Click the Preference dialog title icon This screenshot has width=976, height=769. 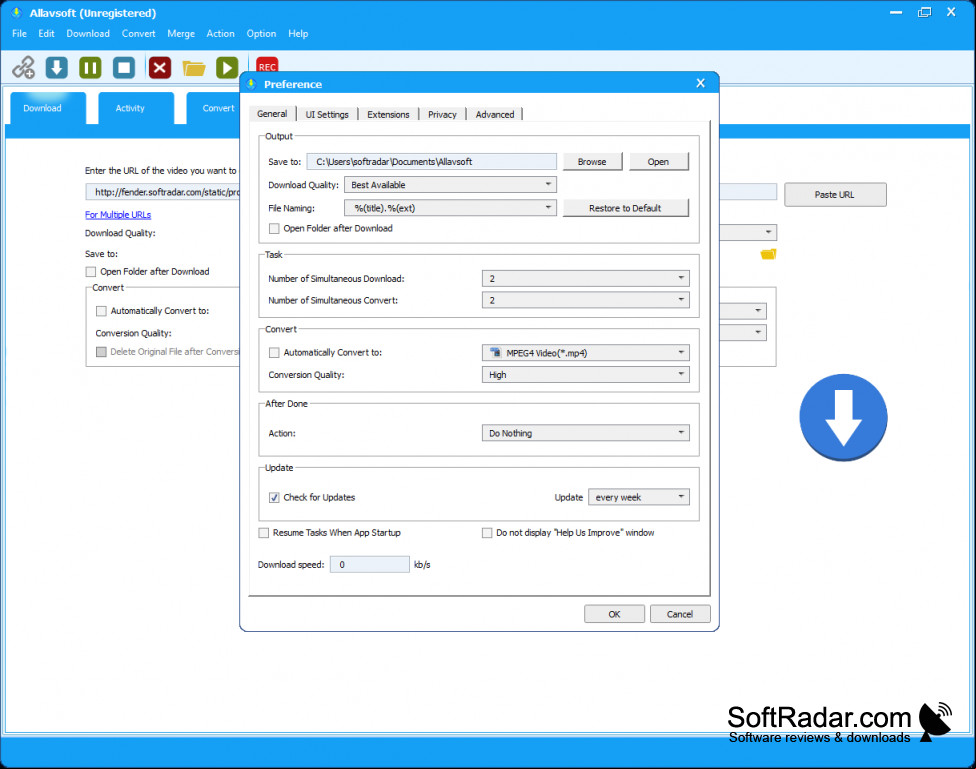[251, 83]
